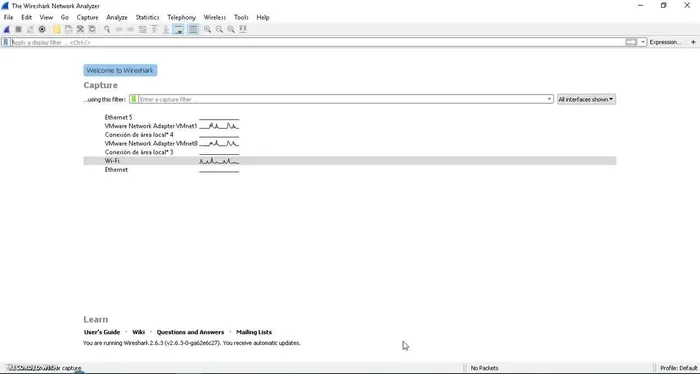The height and width of the screenshot is (374, 700).
Task: Click the go to specified packet icon
Action: click(142, 29)
